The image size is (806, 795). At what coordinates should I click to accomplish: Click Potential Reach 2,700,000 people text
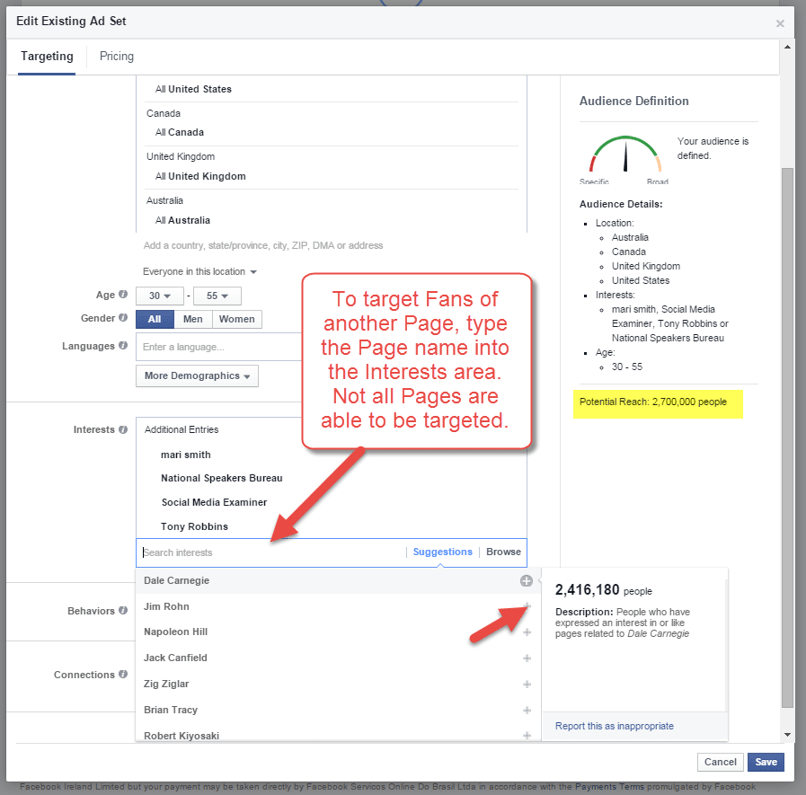[x=653, y=402]
